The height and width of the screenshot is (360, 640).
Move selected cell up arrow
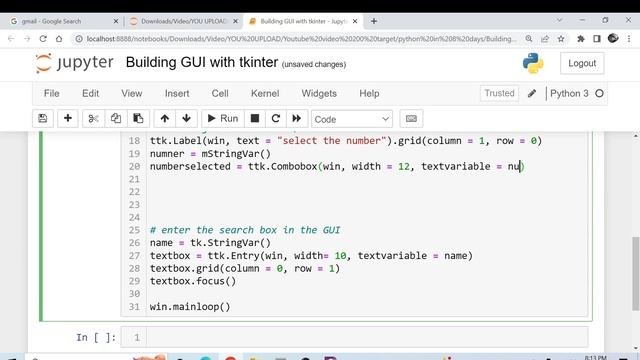click(x=164, y=119)
